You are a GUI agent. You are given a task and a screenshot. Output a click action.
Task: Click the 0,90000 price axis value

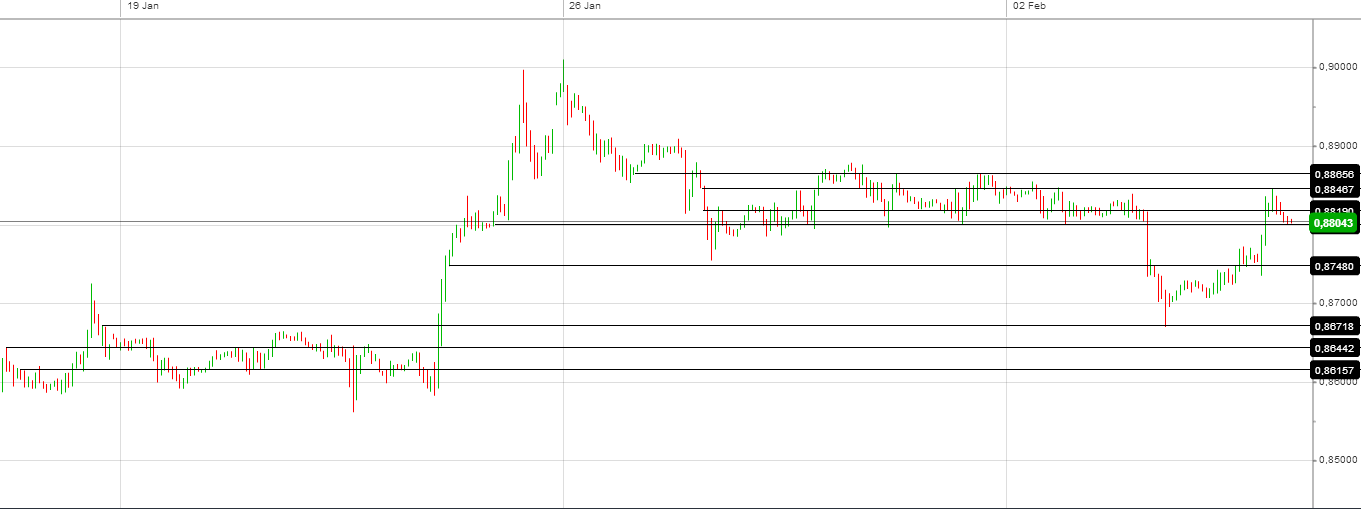point(1339,68)
